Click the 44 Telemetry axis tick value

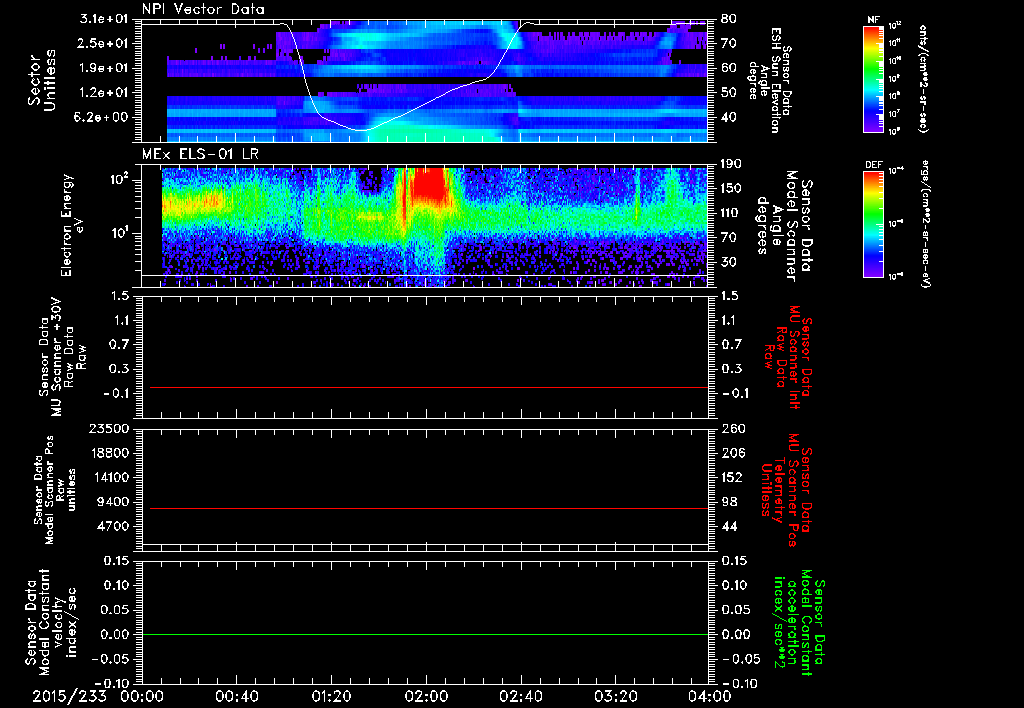pyautogui.click(x=729, y=526)
